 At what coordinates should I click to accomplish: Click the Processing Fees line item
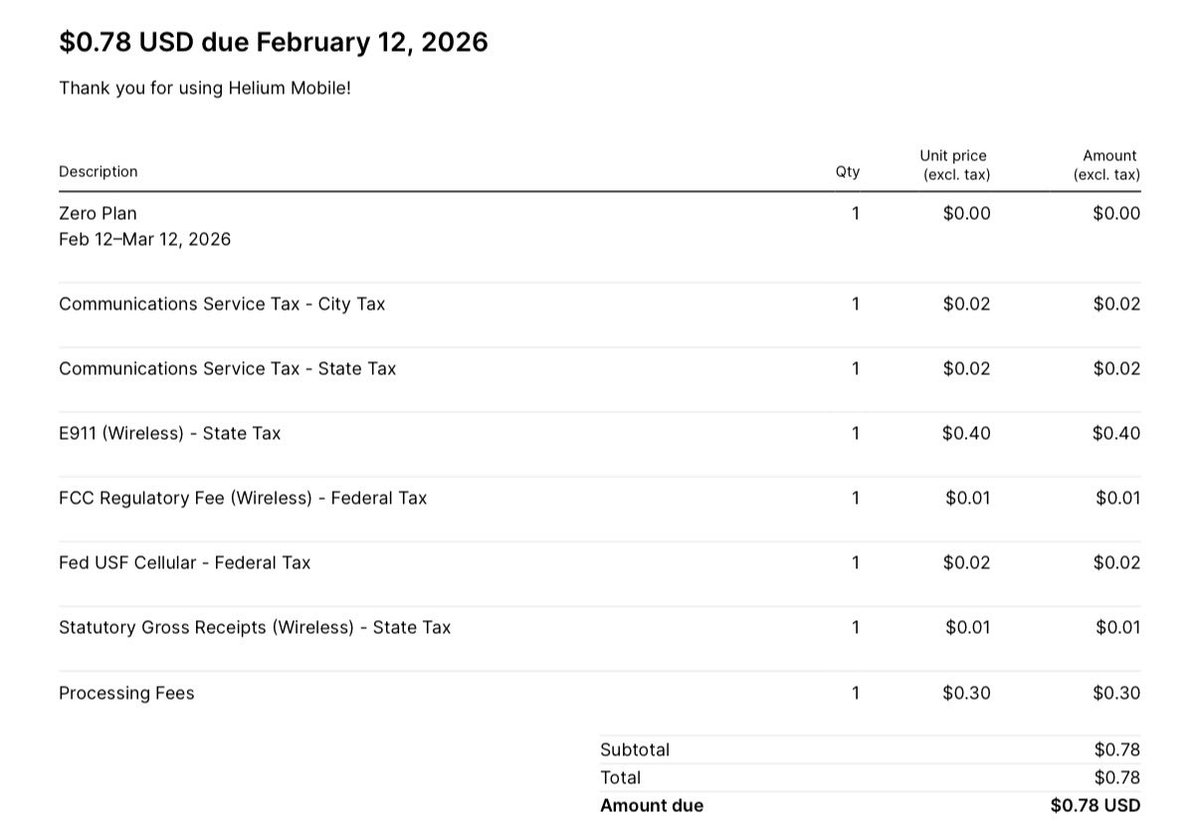point(127,693)
